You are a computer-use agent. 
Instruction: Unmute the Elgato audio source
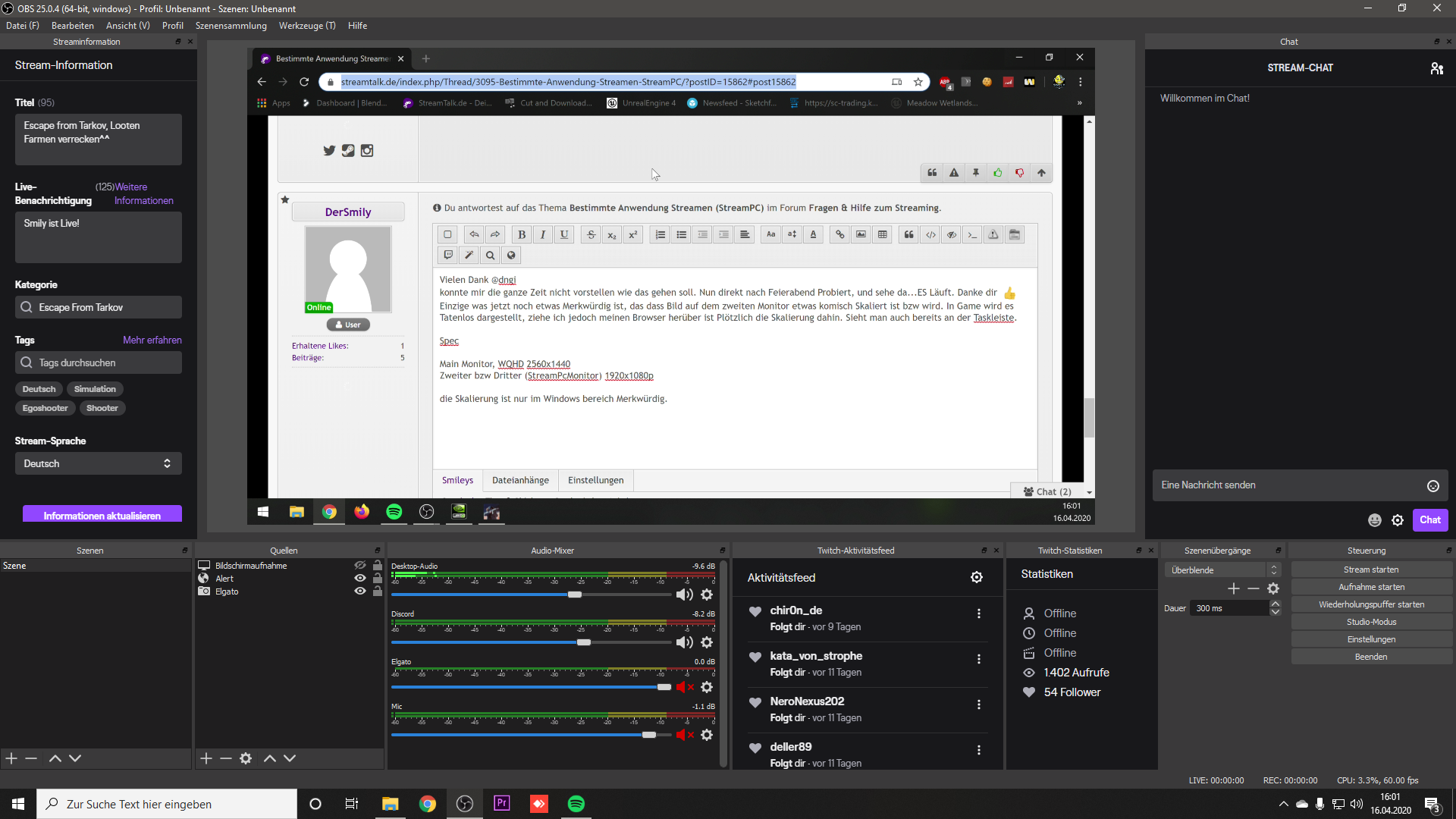[x=684, y=687]
